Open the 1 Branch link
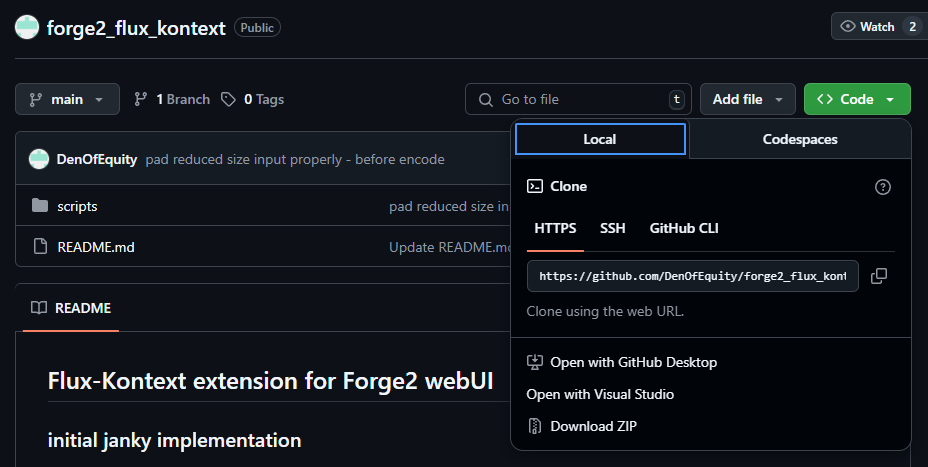This screenshot has height=467, width=928. pyautogui.click(x=172, y=99)
